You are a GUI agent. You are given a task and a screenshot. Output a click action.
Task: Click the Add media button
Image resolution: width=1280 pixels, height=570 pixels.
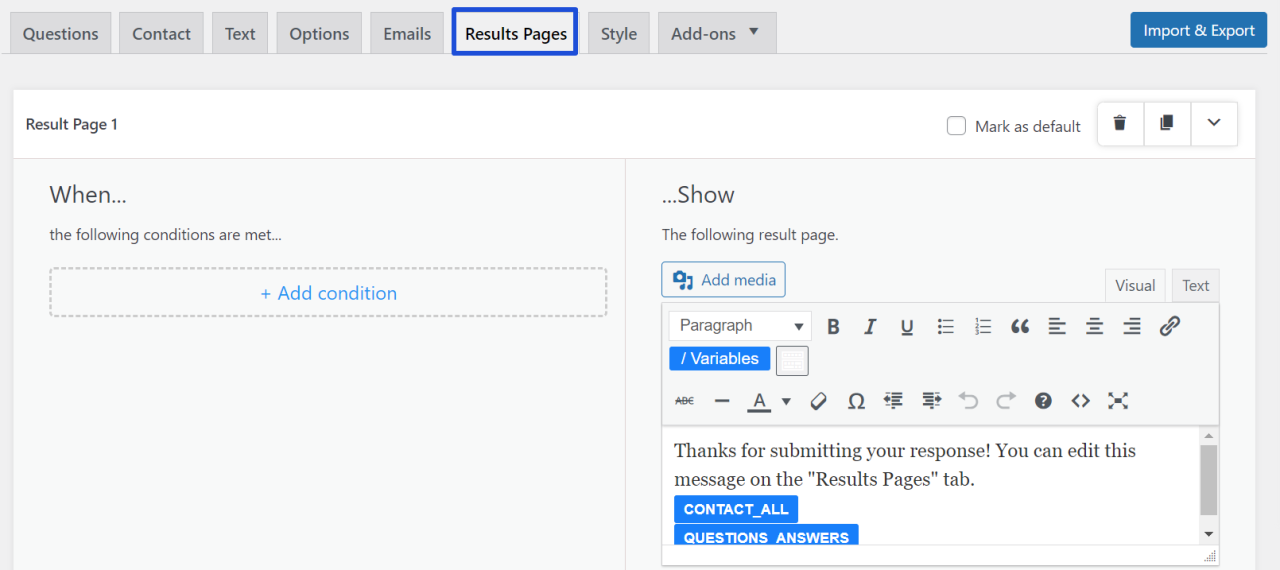click(724, 280)
